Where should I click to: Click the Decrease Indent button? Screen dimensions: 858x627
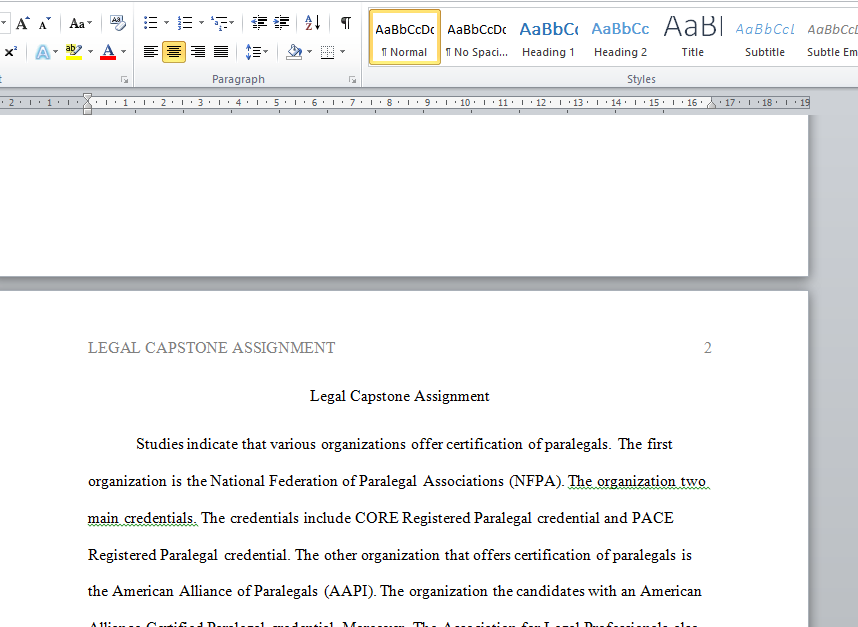259,23
